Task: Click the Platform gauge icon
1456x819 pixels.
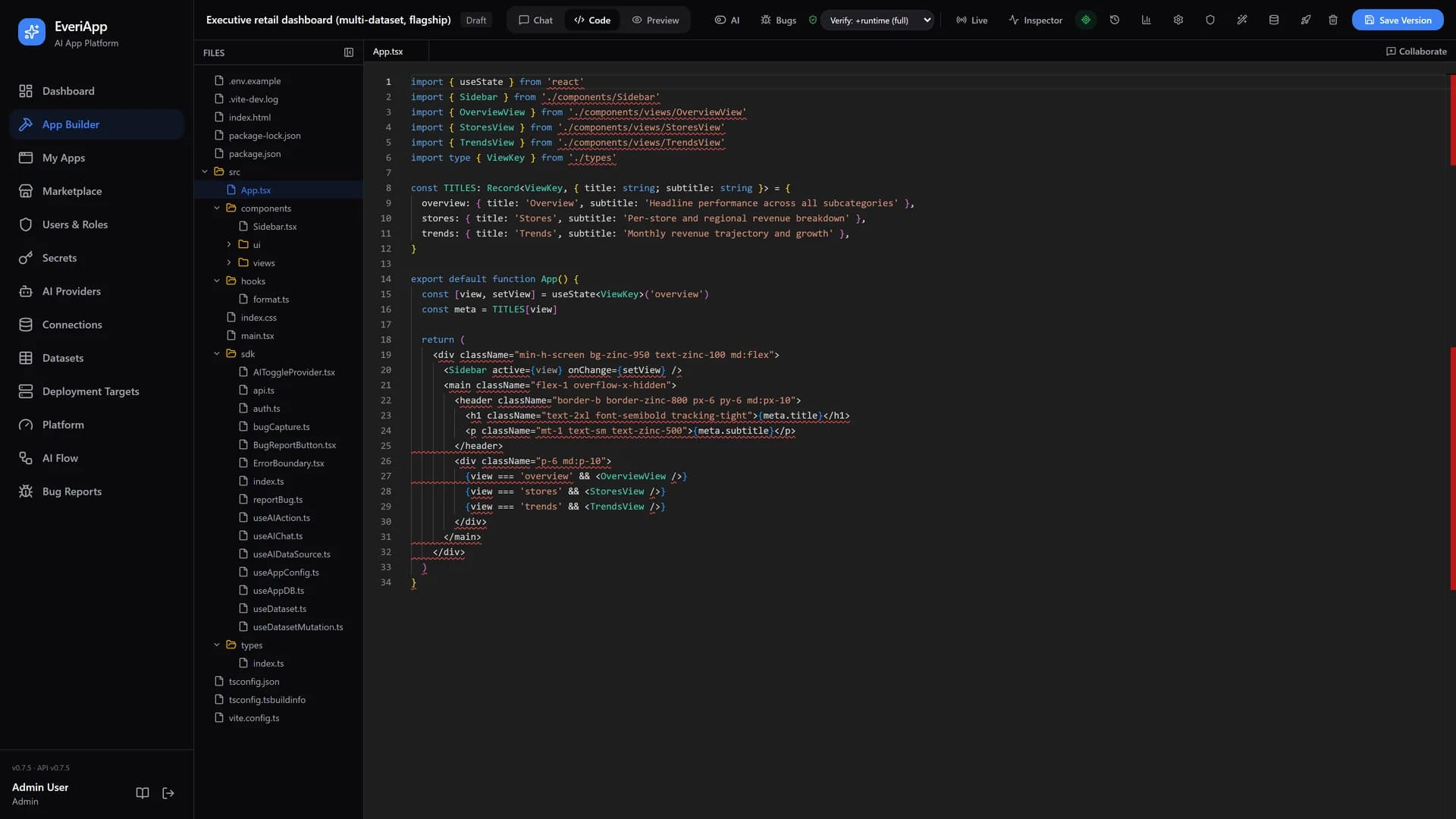Action: pyautogui.click(x=26, y=425)
